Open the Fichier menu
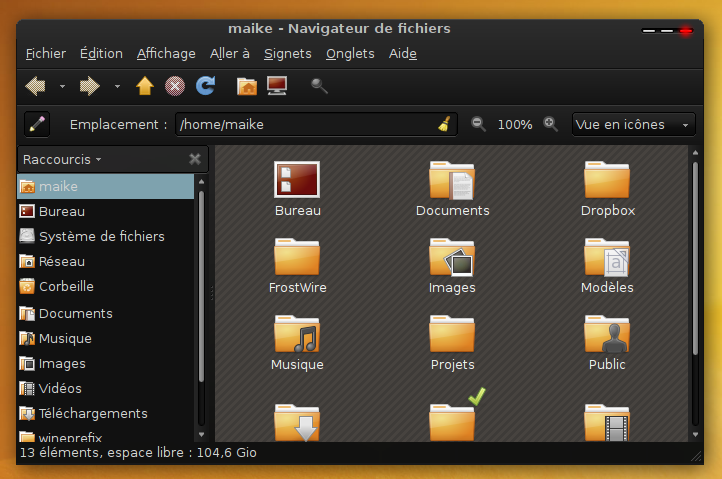Image resolution: width=722 pixels, height=479 pixels. (x=46, y=54)
